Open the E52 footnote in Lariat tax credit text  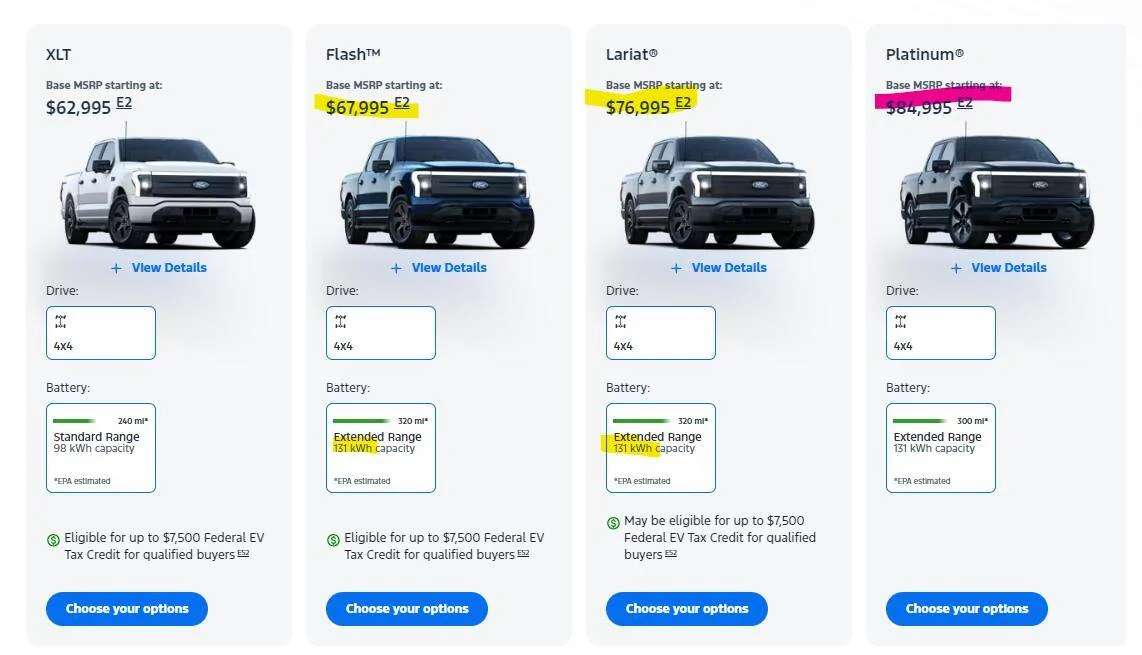coord(671,554)
